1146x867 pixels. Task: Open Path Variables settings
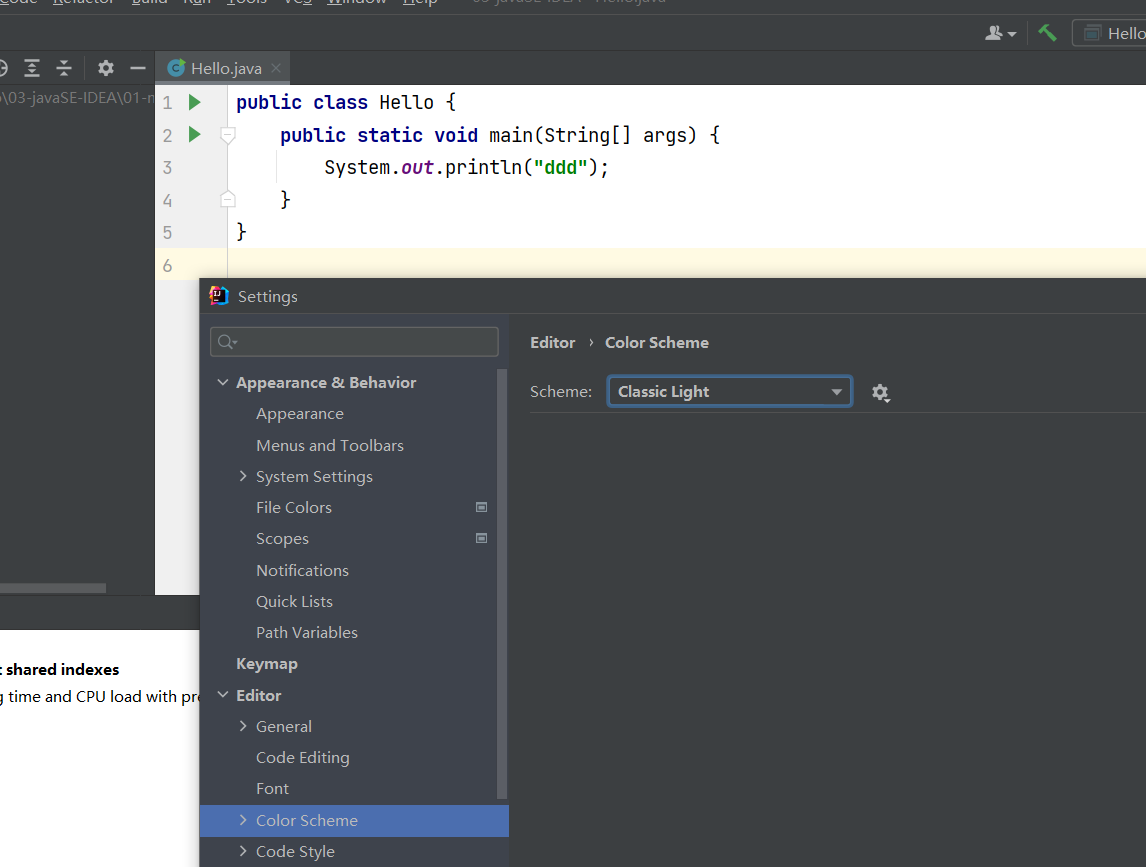(307, 632)
